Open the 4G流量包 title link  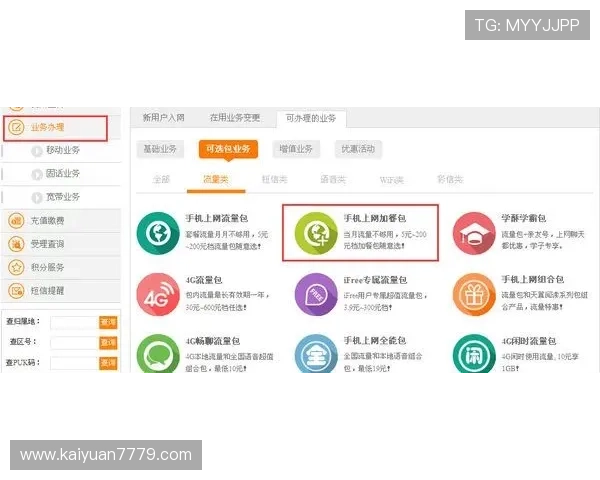[x=204, y=280]
